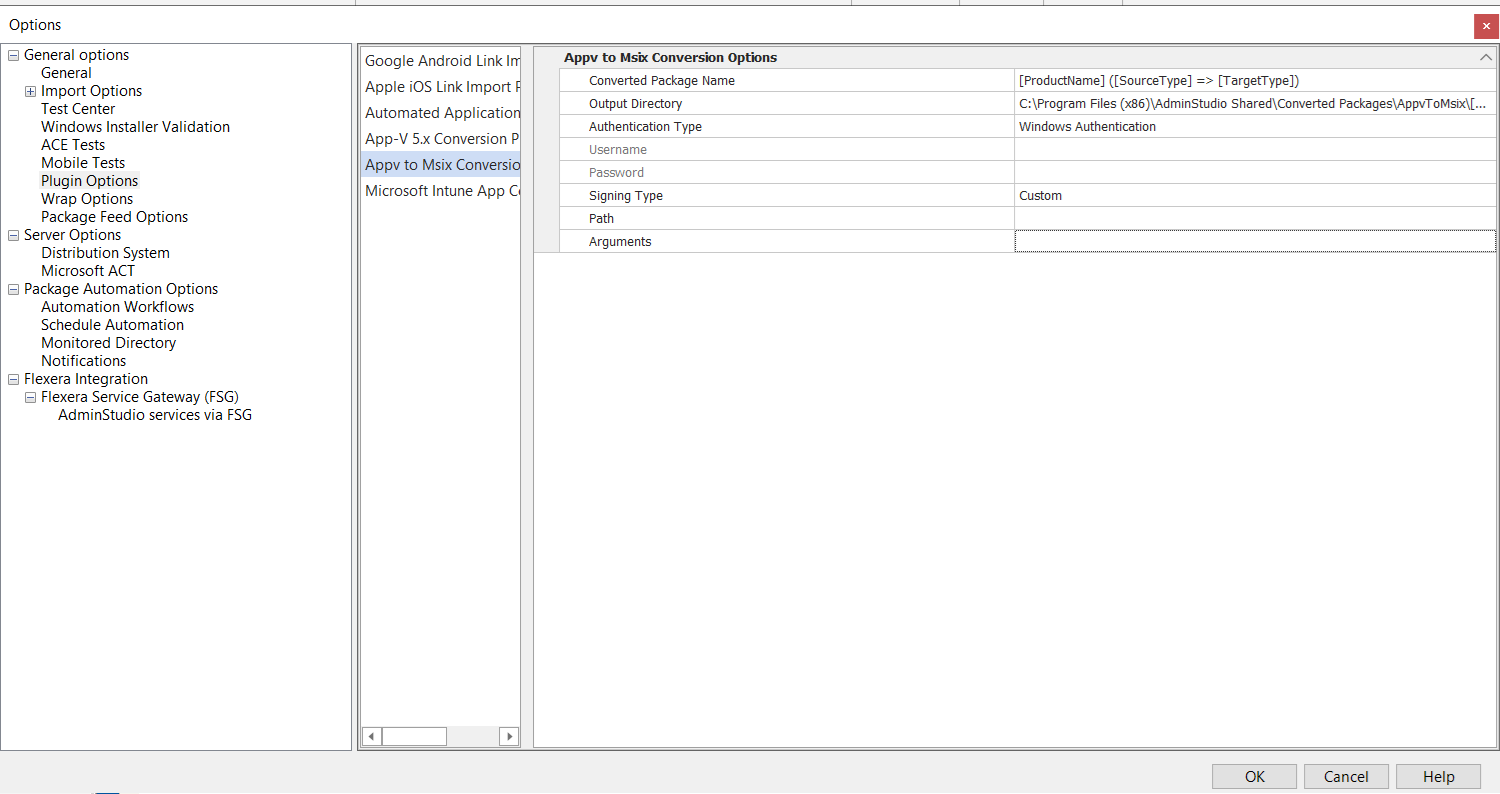Select Distribution System under Server Options
This screenshot has width=1500, height=794.
pos(105,253)
